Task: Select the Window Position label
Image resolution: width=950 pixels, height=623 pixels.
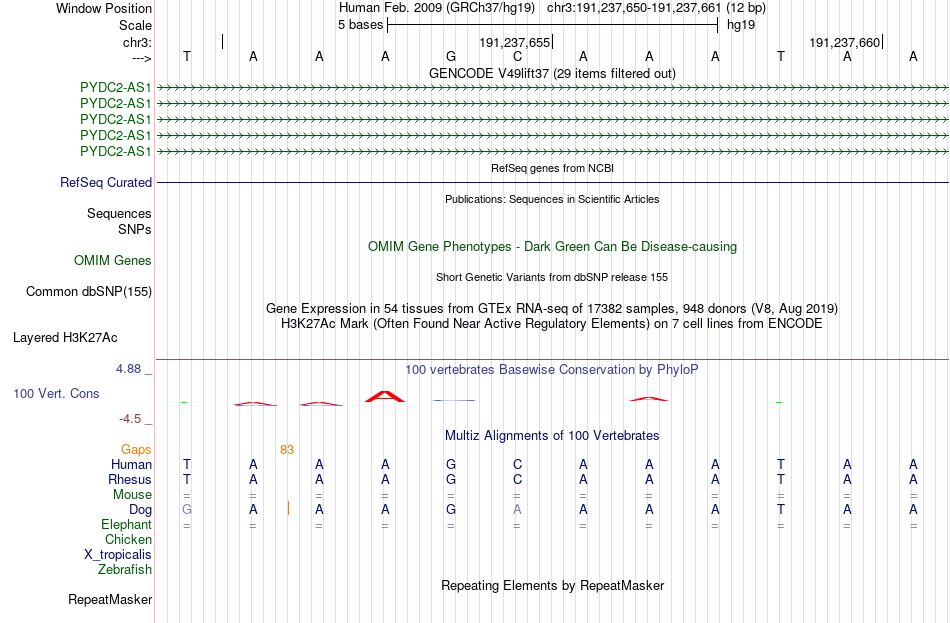Action: pyautogui.click(x=104, y=8)
